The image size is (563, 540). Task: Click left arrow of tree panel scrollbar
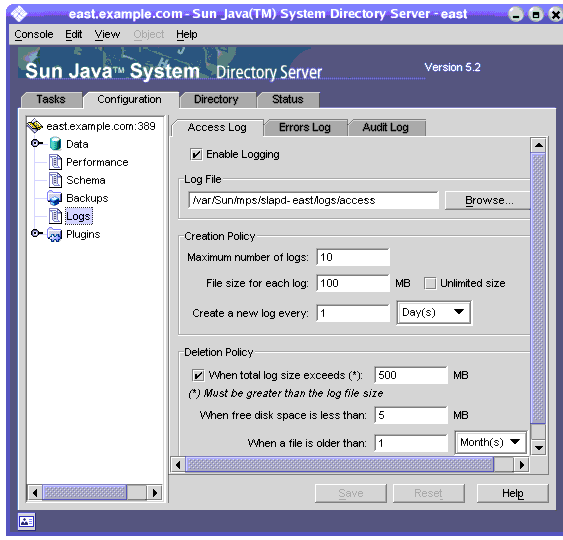click(x=35, y=492)
